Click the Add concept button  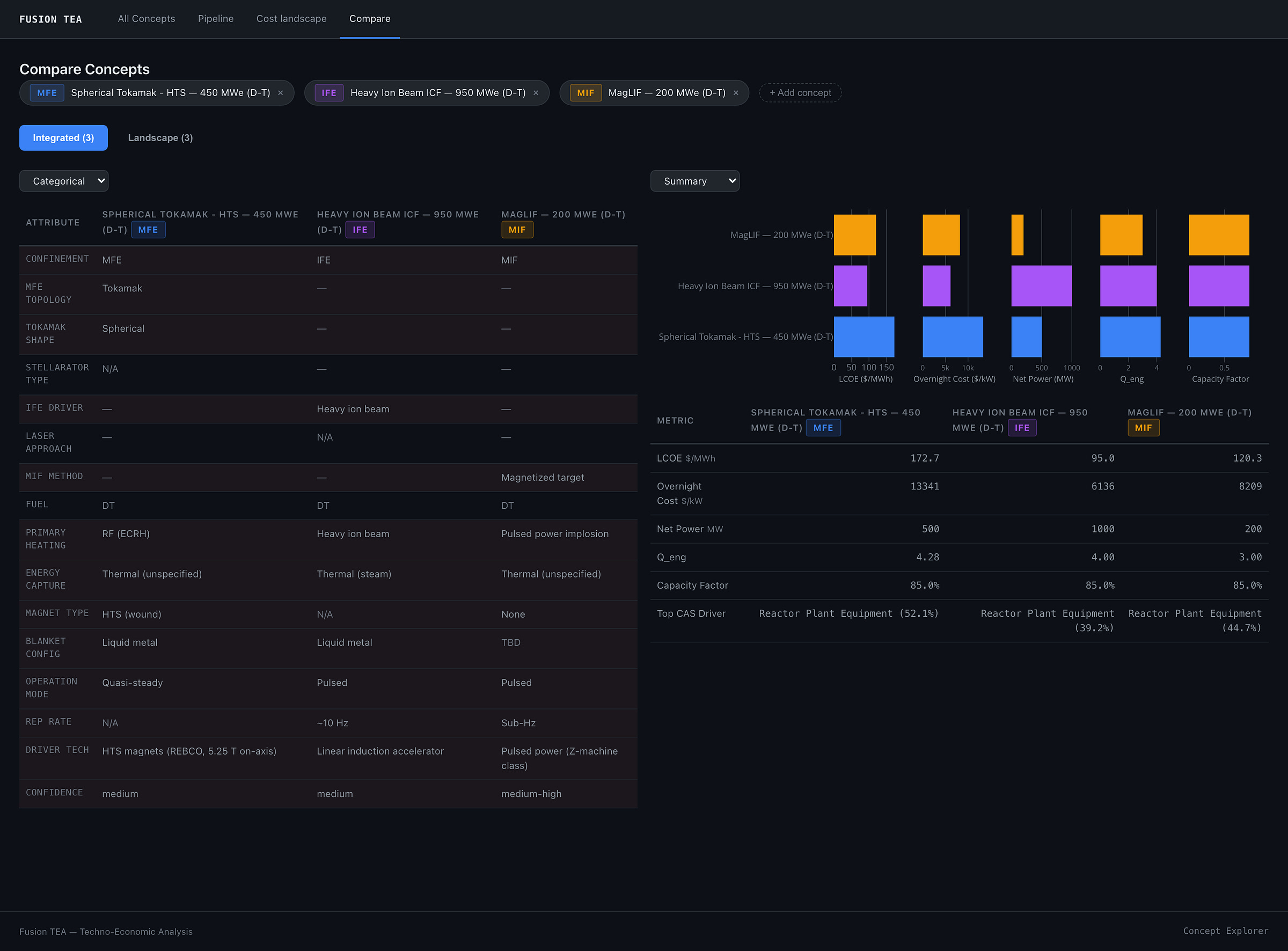coord(800,93)
